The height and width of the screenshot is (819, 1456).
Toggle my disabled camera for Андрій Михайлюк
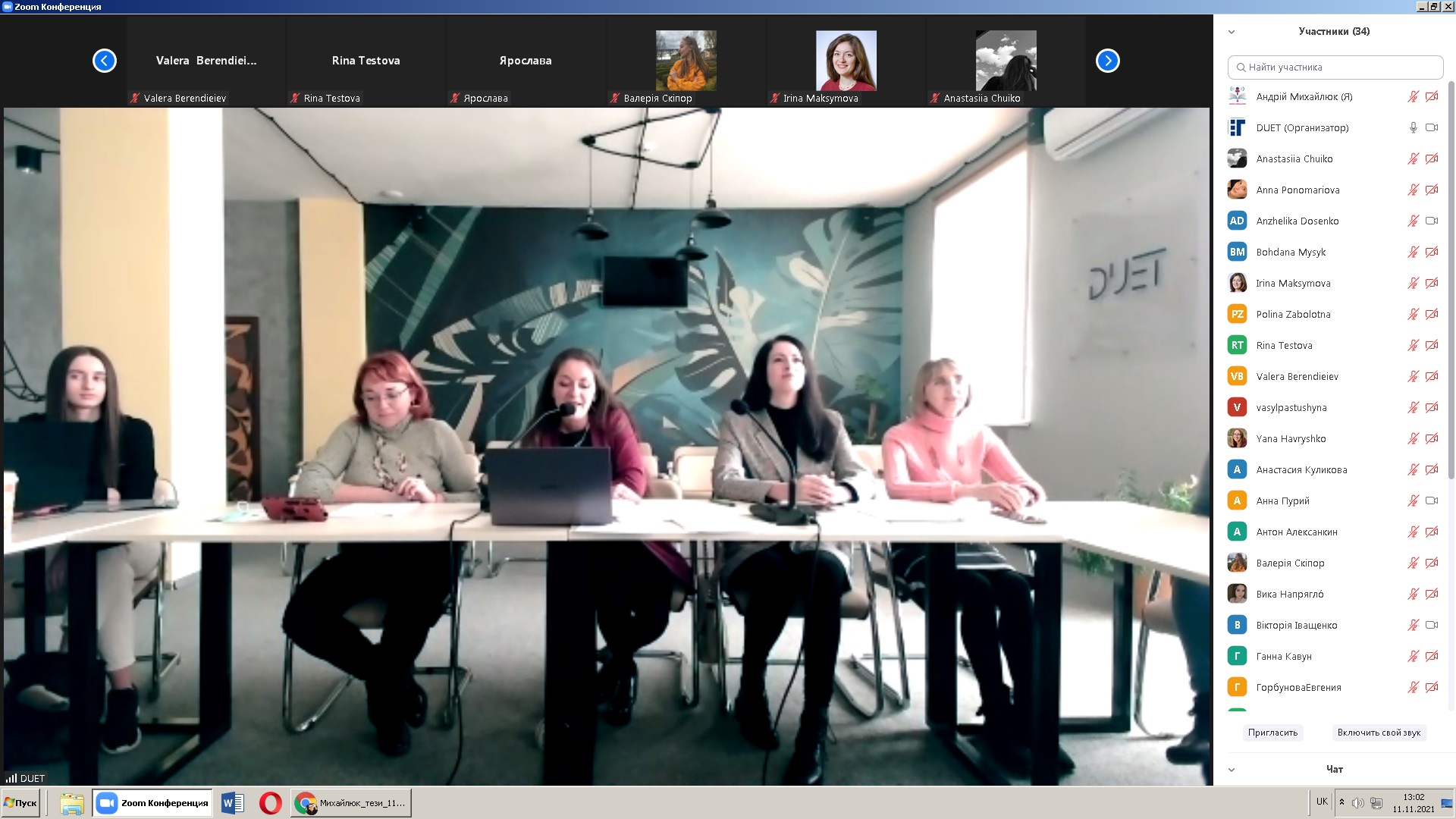[1432, 96]
